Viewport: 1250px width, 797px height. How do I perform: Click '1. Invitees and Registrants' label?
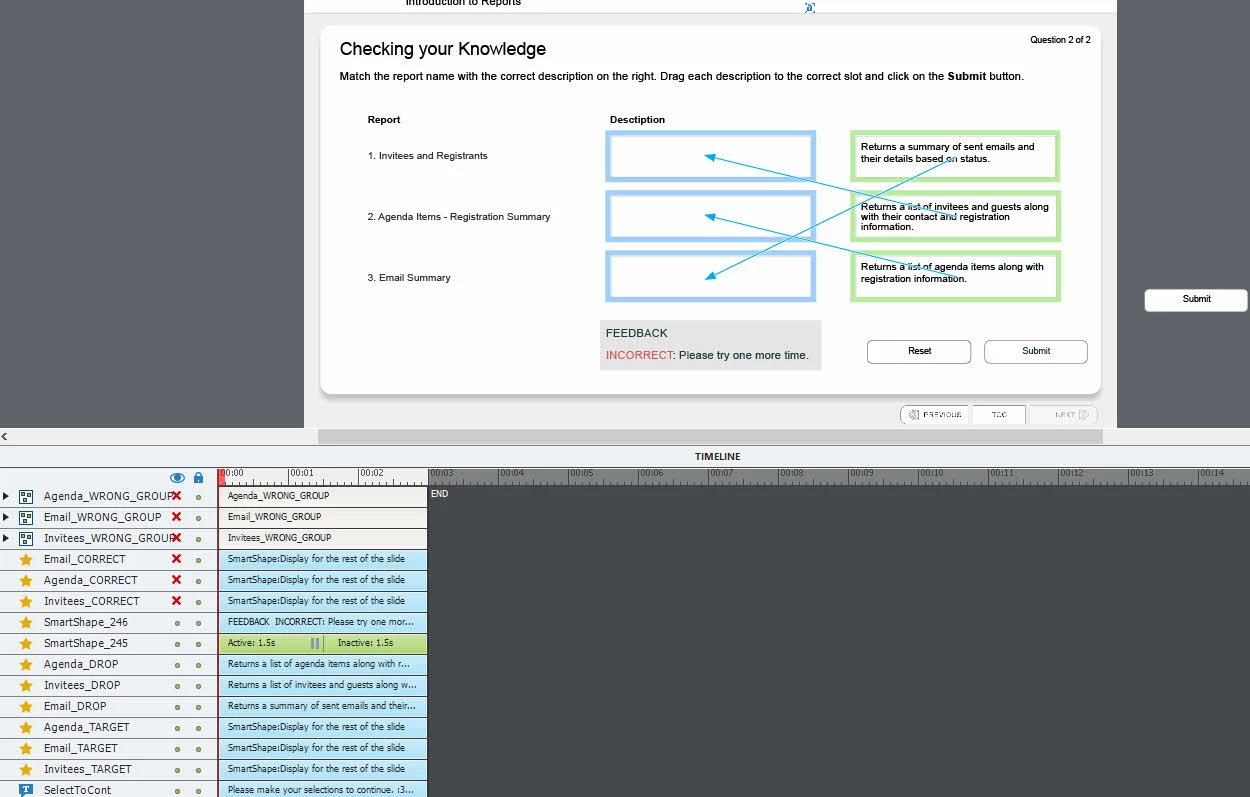click(427, 156)
